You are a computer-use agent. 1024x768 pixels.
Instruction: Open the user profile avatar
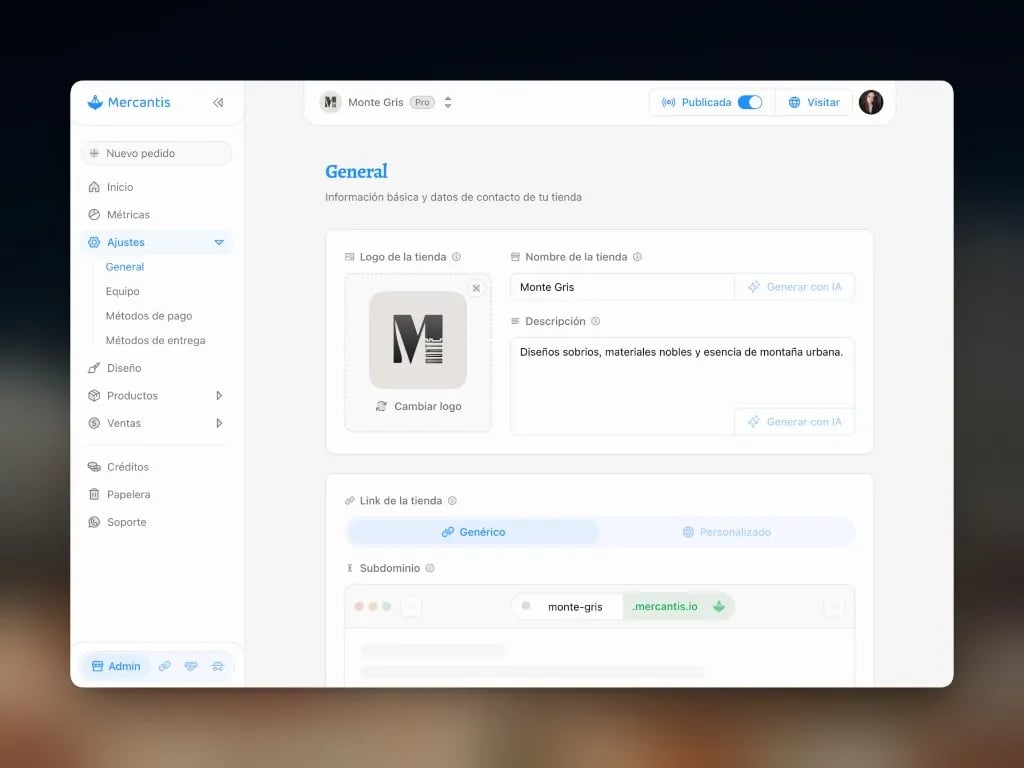click(871, 103)
